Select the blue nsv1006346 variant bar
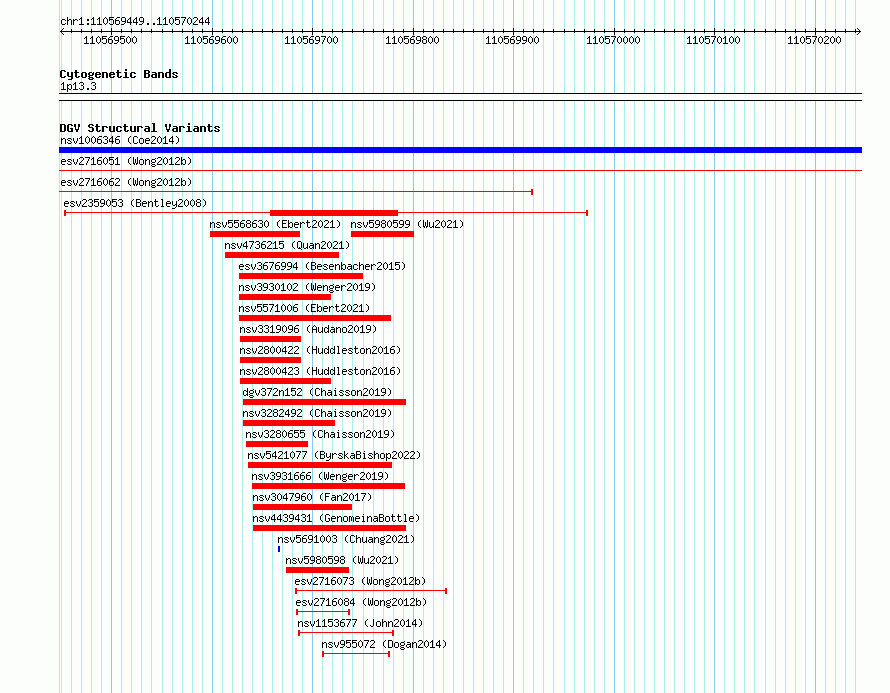The width and height of the screenshot is (890, 693). click(x=460, y=150)
